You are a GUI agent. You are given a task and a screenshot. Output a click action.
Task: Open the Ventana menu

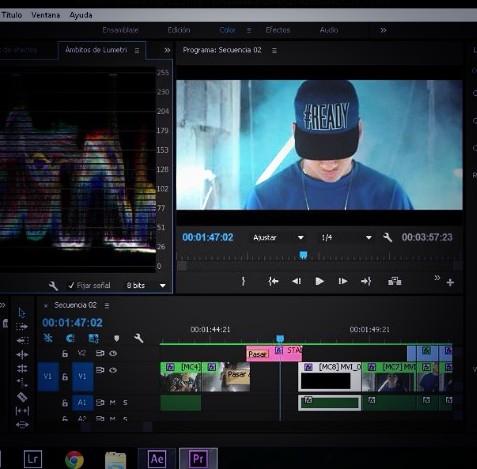click(46, 15)
